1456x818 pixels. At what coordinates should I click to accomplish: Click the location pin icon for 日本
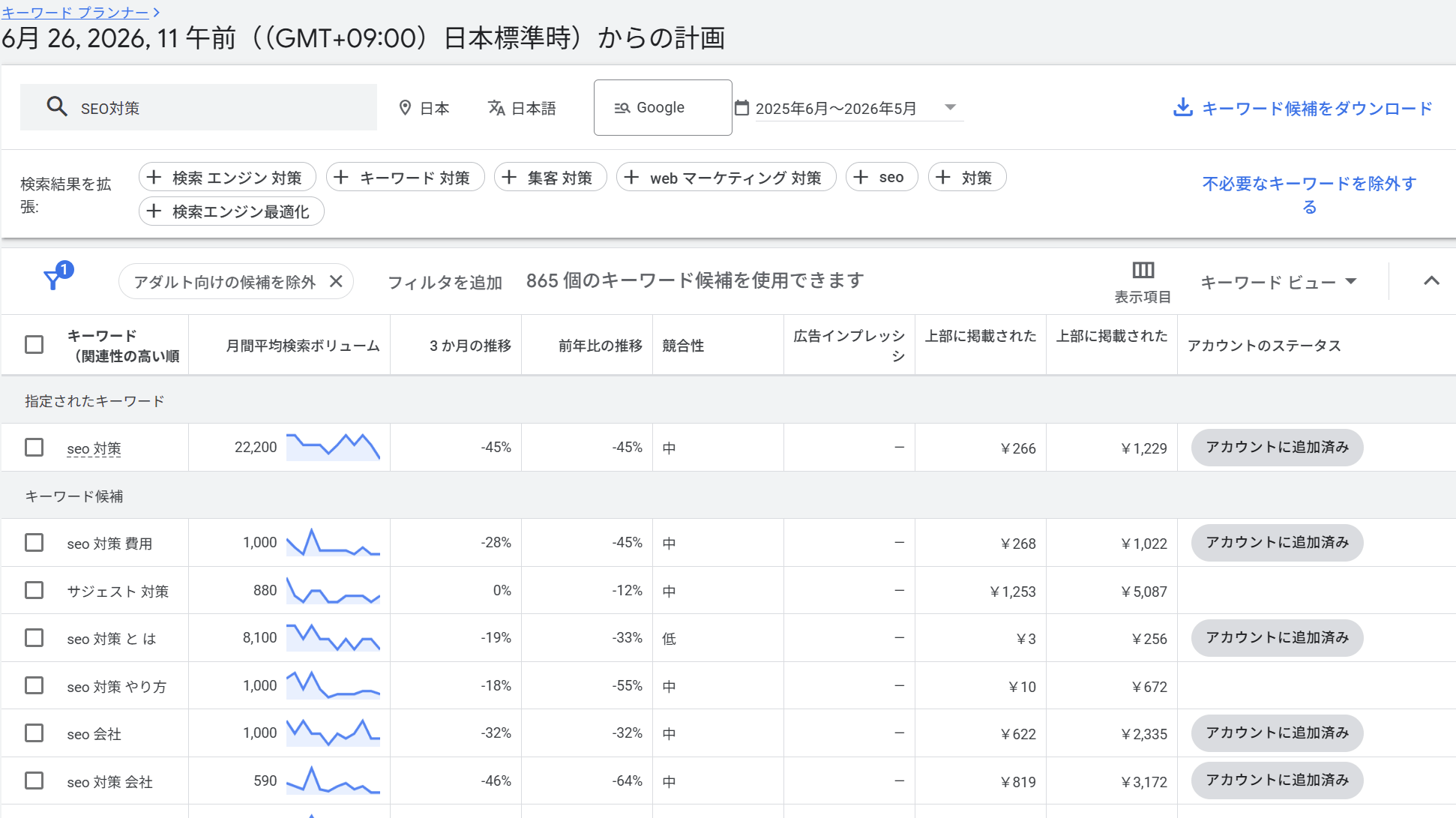(405, 108)
